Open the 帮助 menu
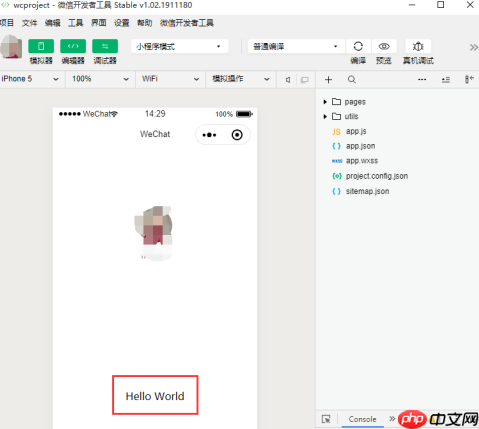The width and height of the screenshot is (479, 429). click(145, 23)
